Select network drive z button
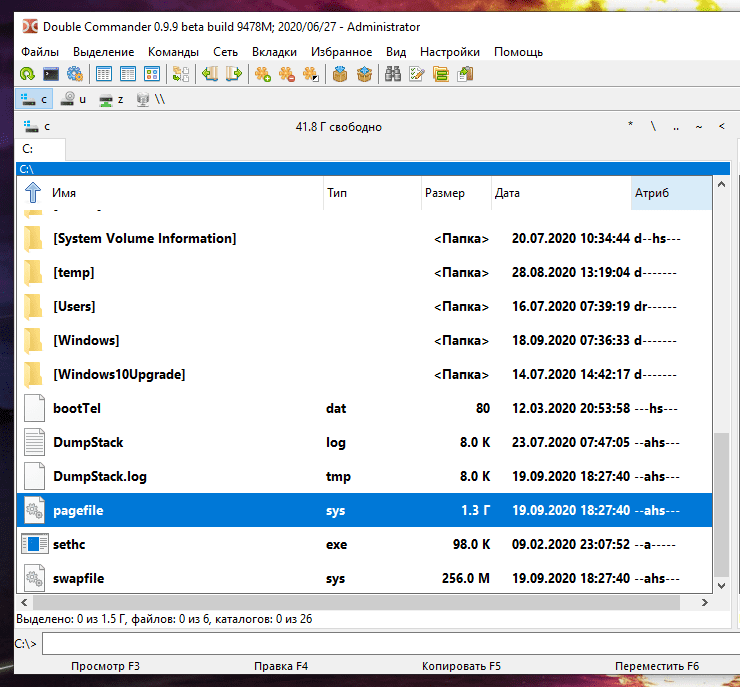740x687 pixels. pos(112,99)
